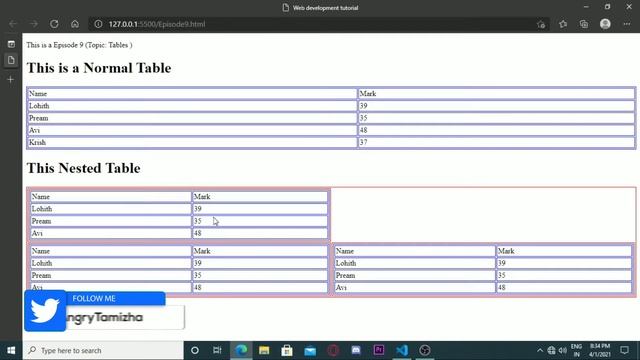
Task: Click 'Krish' cell in normal table
Action: point(192,142)
